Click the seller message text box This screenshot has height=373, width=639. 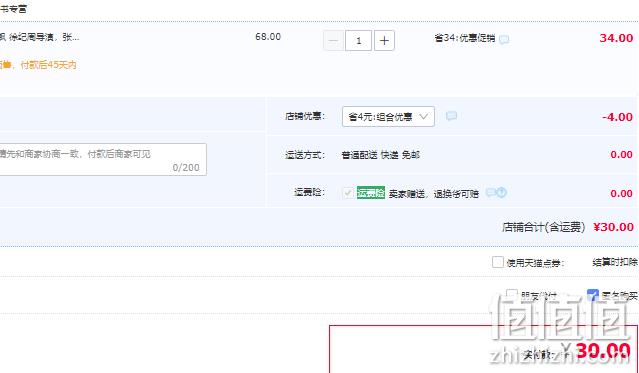click(102, 159)
